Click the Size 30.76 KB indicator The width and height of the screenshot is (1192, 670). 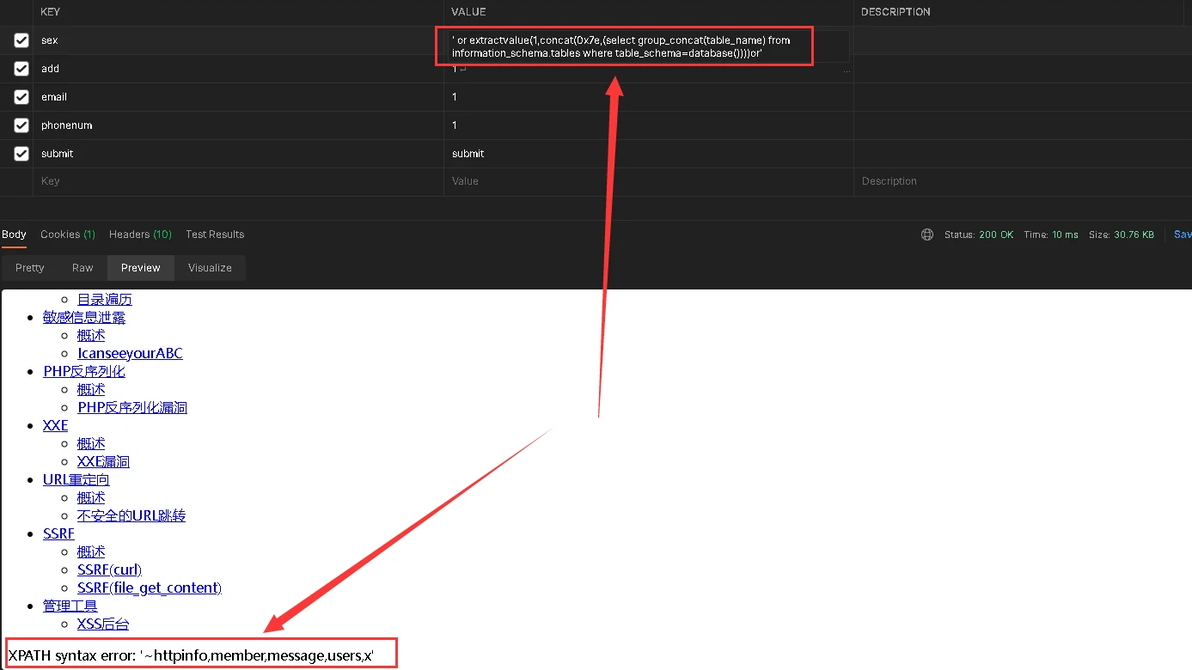(1121, 234)
